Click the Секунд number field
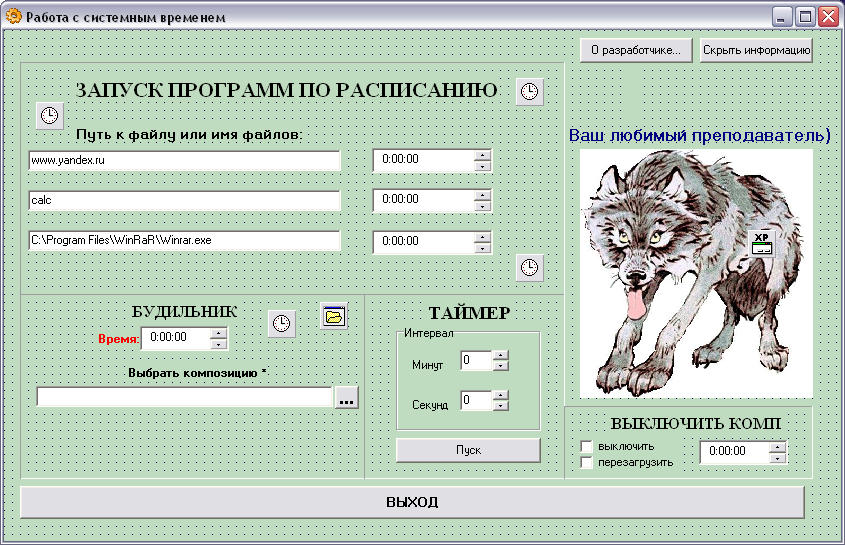Image resolution: width=845 pixels, height=545 pixels. [x=476, y=401]
